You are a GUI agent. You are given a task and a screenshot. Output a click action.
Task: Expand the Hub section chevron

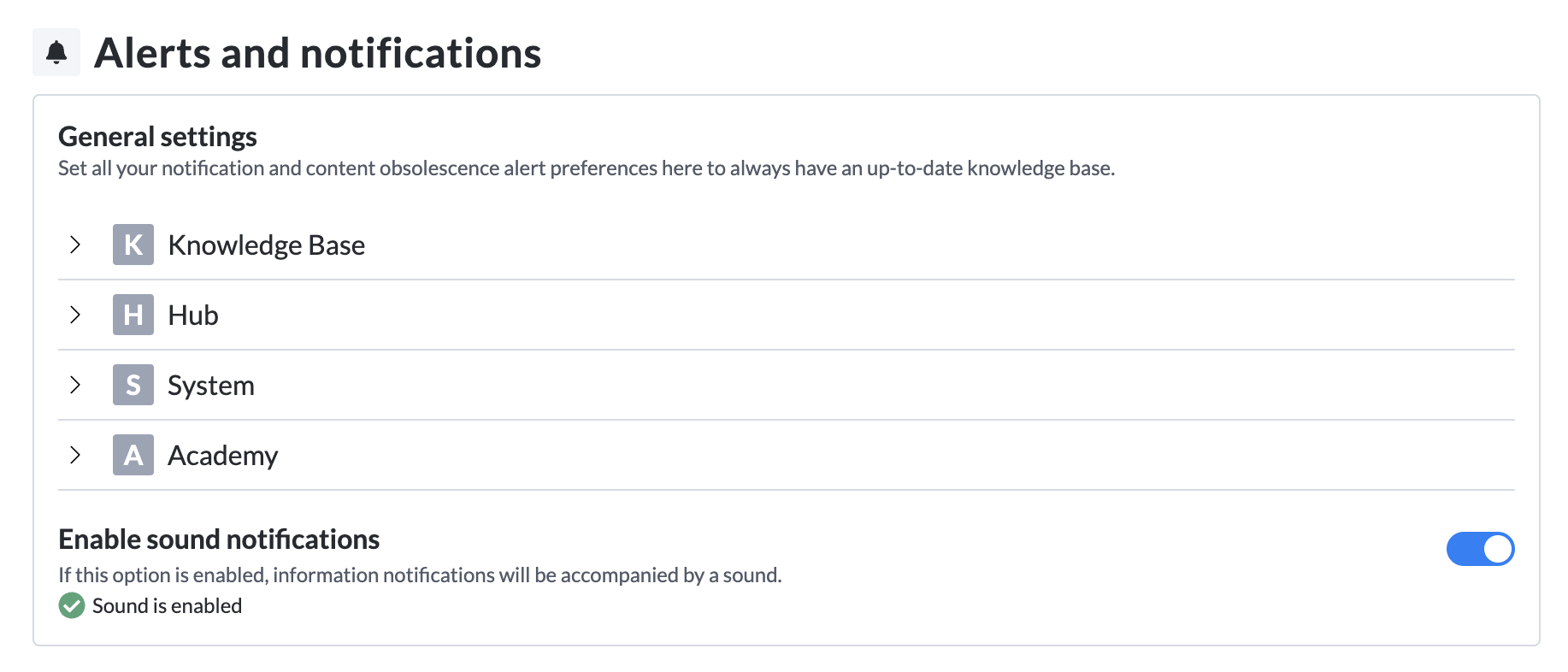75,315
